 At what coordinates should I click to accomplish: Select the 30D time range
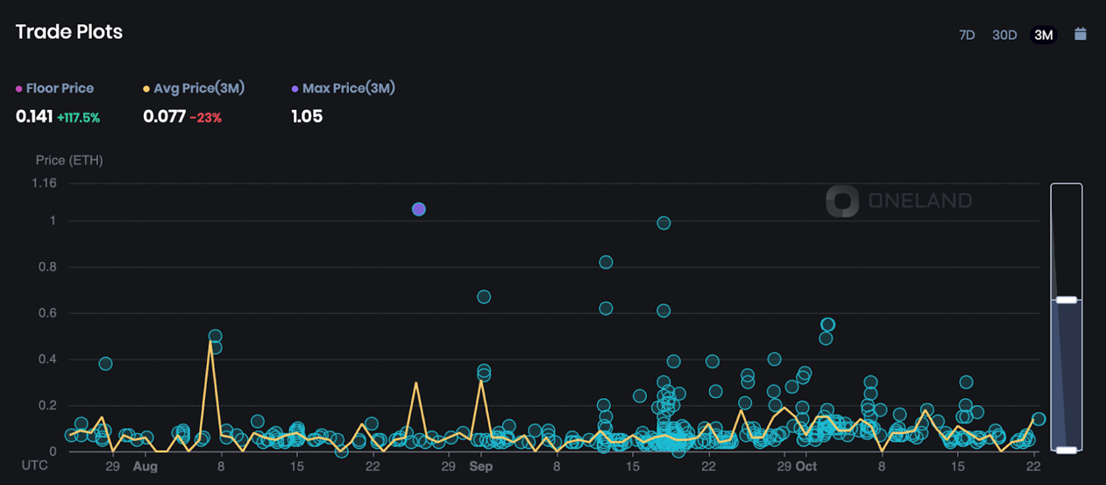pyautogui.click(x=1004, y=35)
